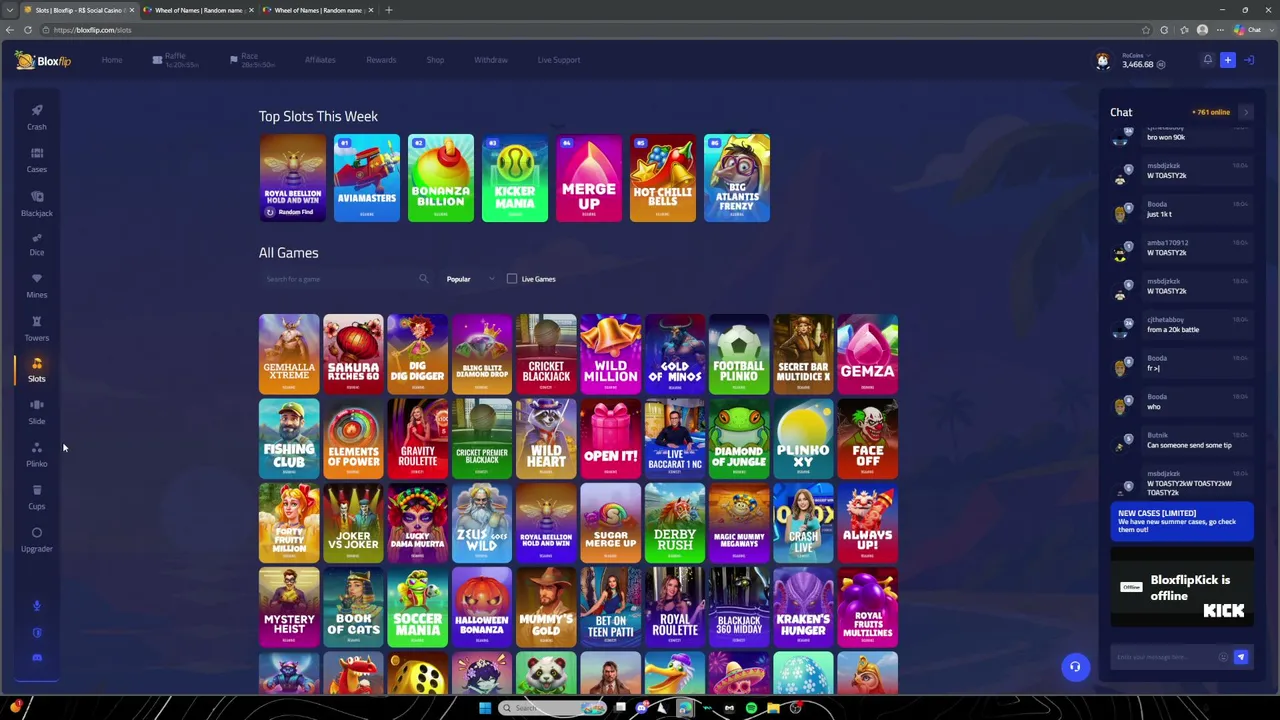The image size is (1280, 720).
Task: Go to the Cups game in the sidebar
Action: (37, 497)
